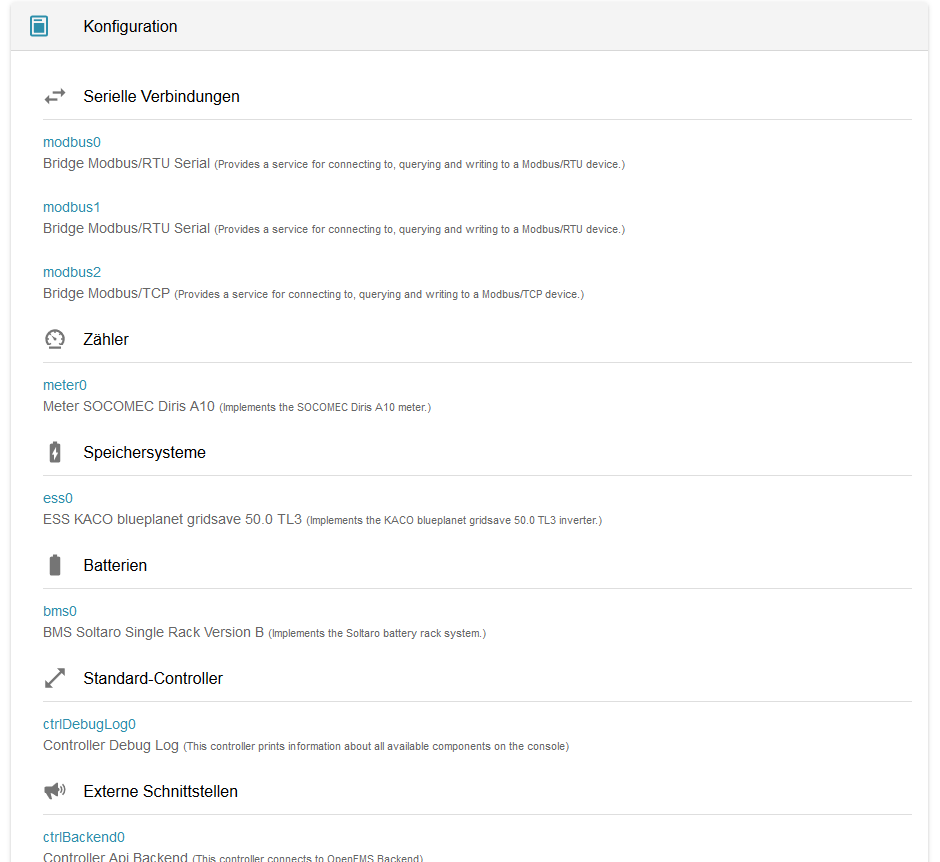Open the bms0 battery link
940x862 pixels.
60,611
